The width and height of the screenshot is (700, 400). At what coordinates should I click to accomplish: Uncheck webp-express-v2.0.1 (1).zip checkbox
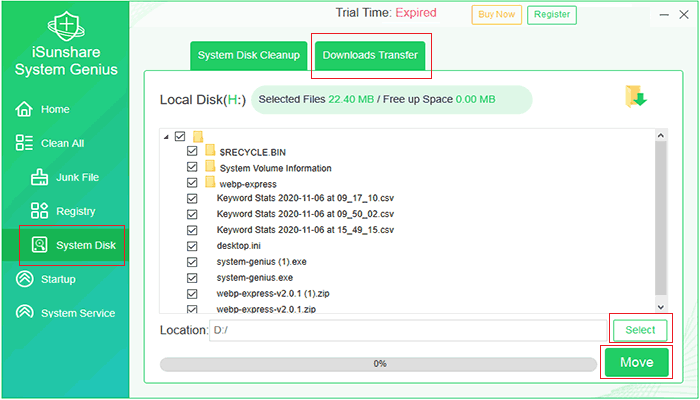(192, 294)
